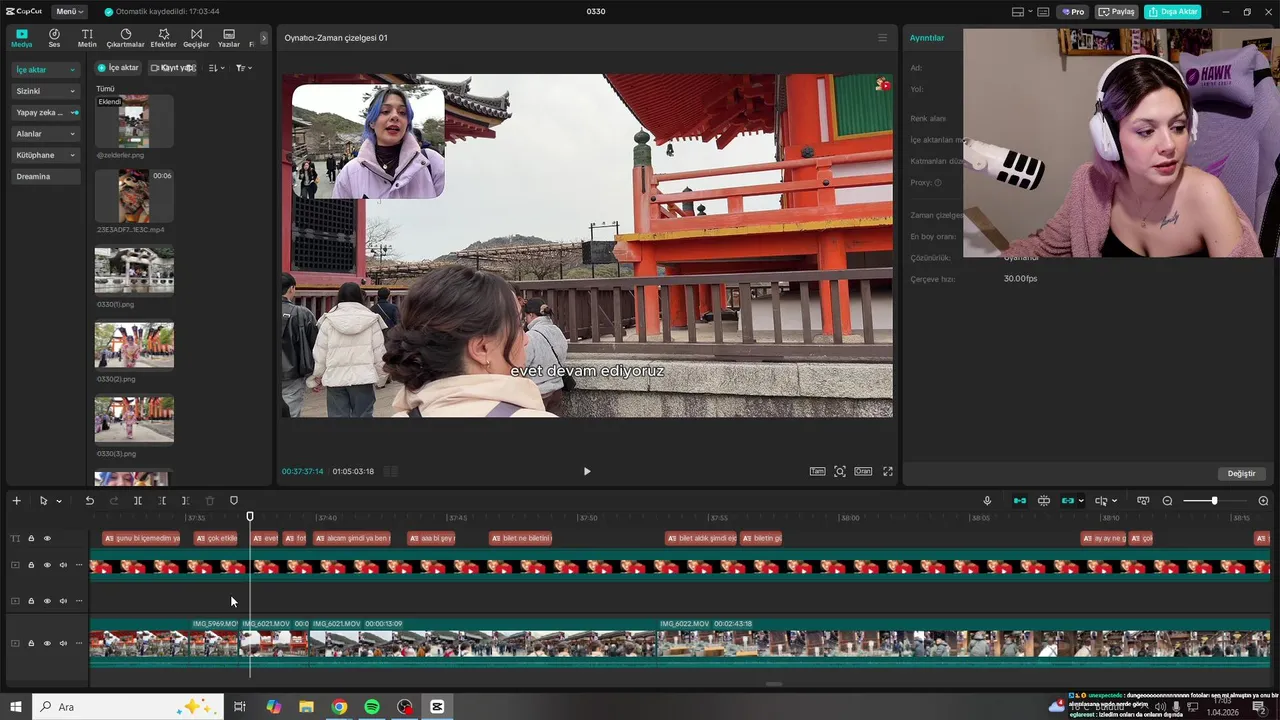1280x720 pixels.
Task: Open Dreamina in the sidebar
Action: pyautogui.click(x=46, y=177)
